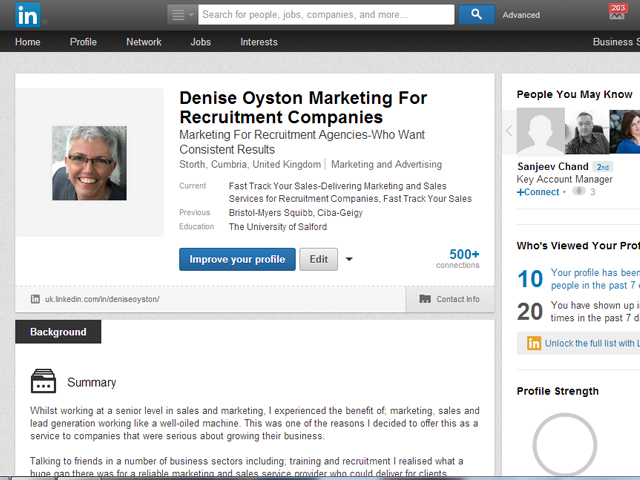Open the Jobs menu
640x480 pixels.
(x=200, y=42)
